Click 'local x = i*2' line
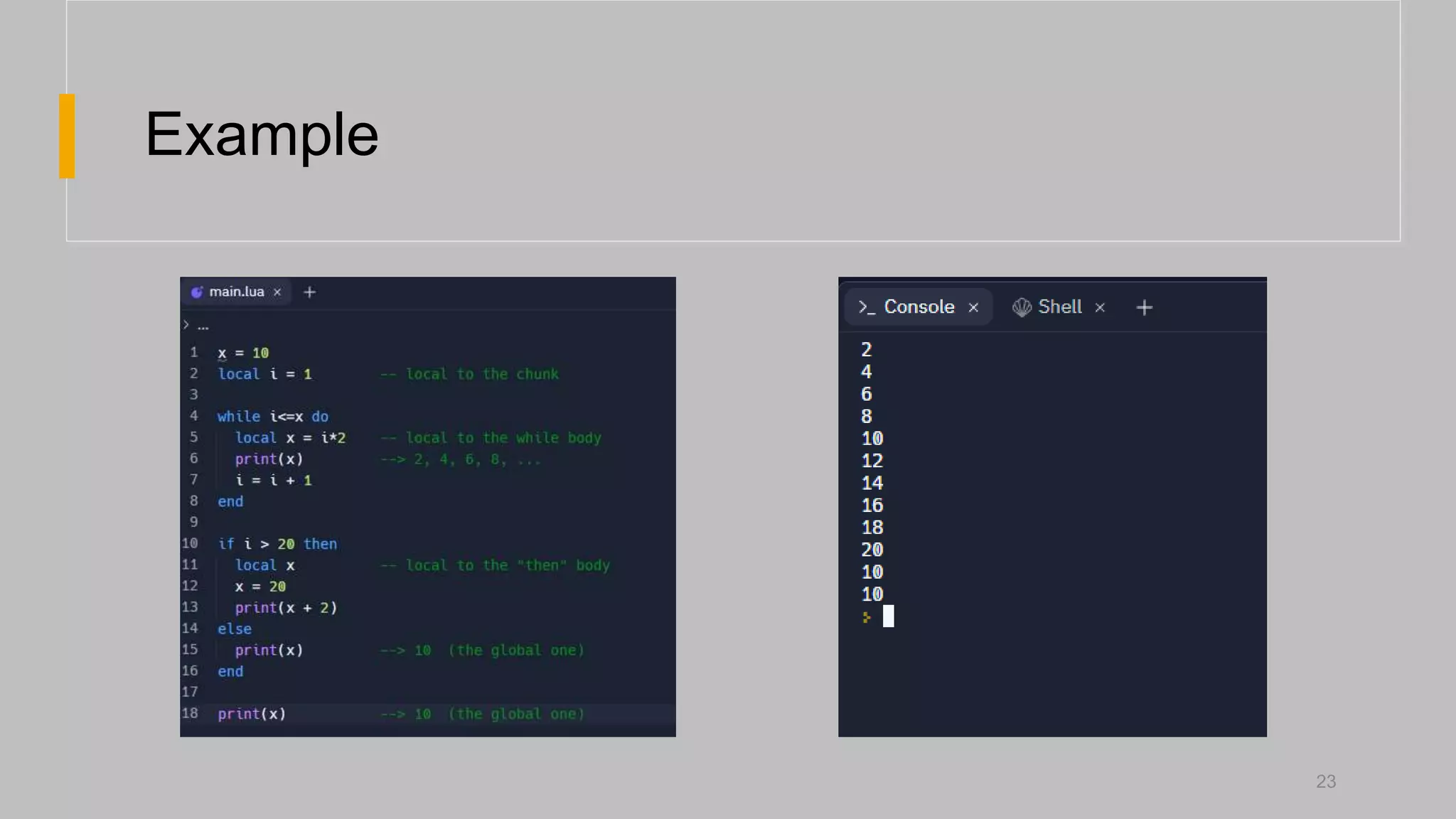 tap(290, 437)
